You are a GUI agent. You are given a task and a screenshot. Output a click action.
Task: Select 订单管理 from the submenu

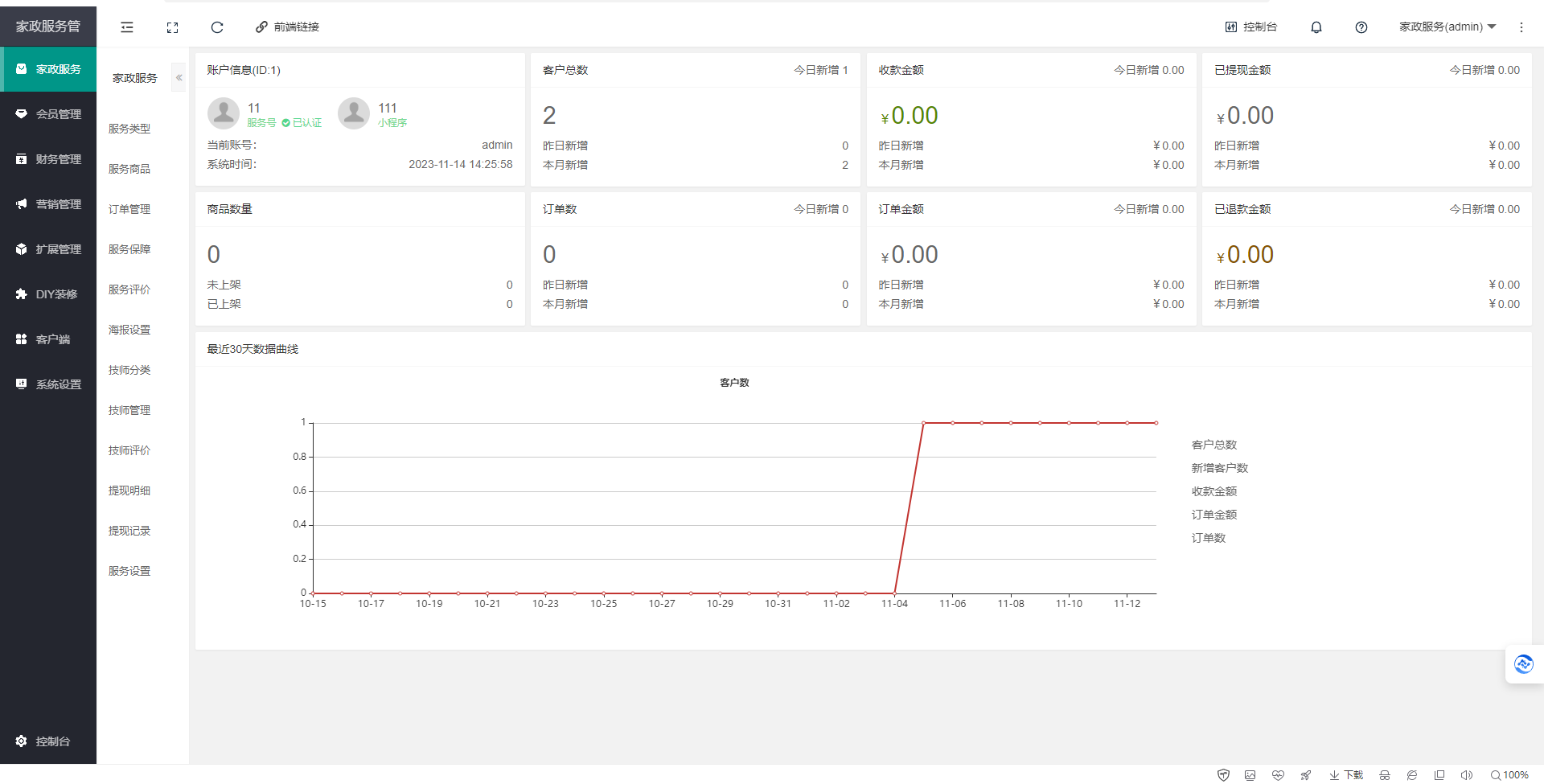129,209
